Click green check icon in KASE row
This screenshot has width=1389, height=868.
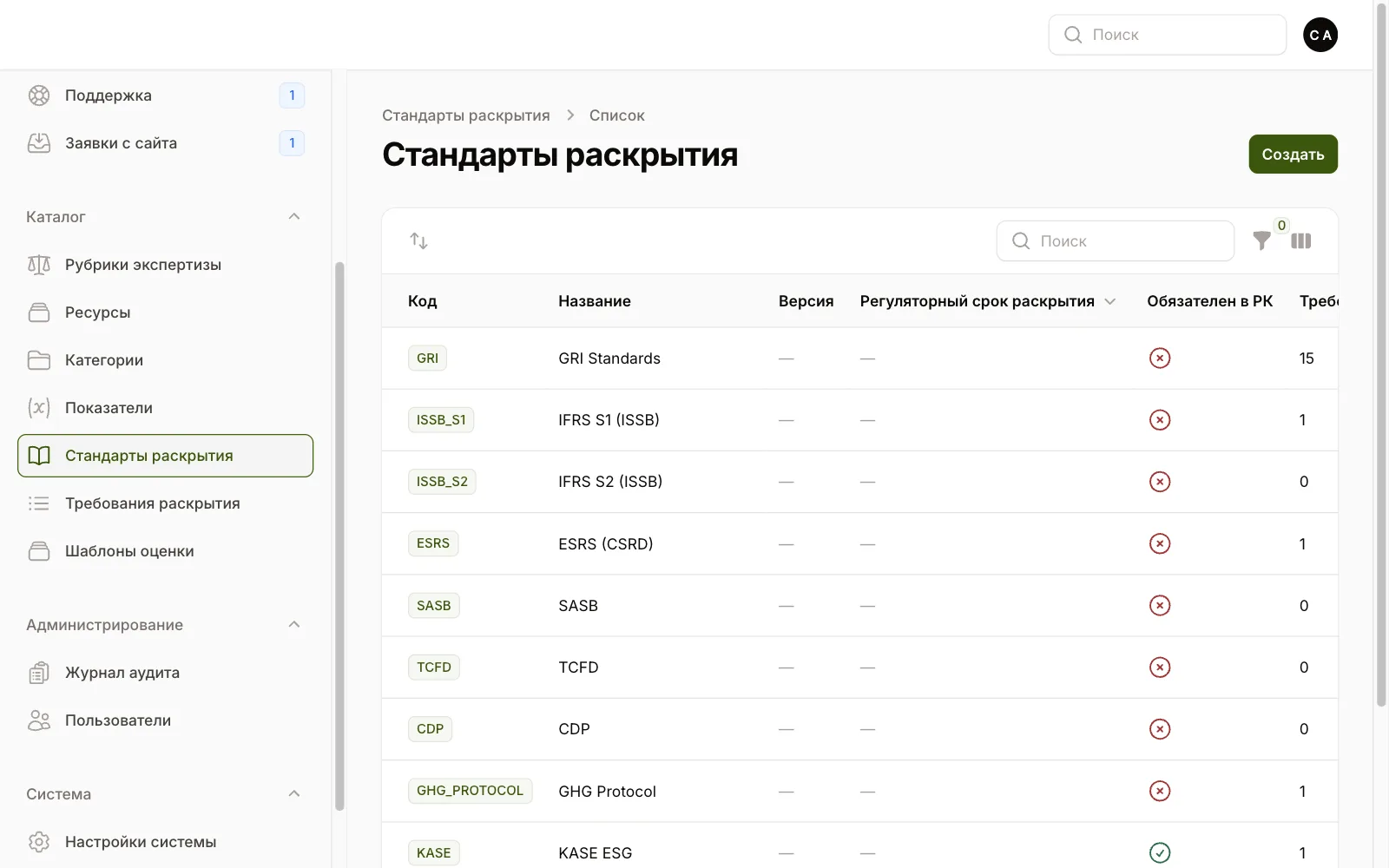[x=1160, y=853]
